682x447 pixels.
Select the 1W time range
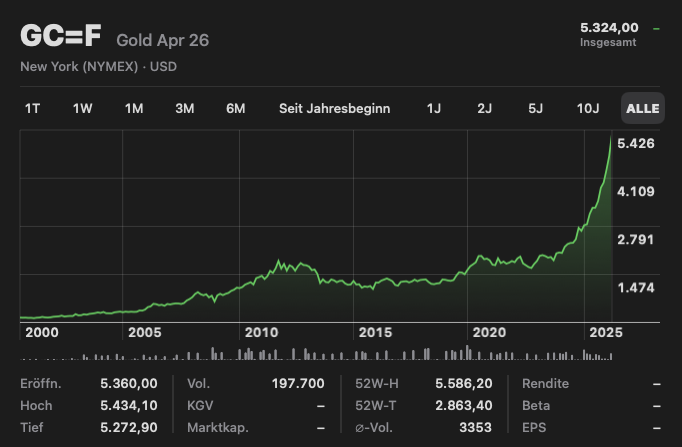pyautogui.click(x=82, y=108)
